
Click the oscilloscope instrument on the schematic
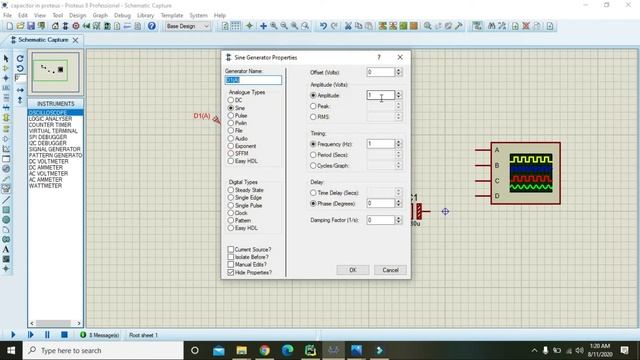pos(525,173)
